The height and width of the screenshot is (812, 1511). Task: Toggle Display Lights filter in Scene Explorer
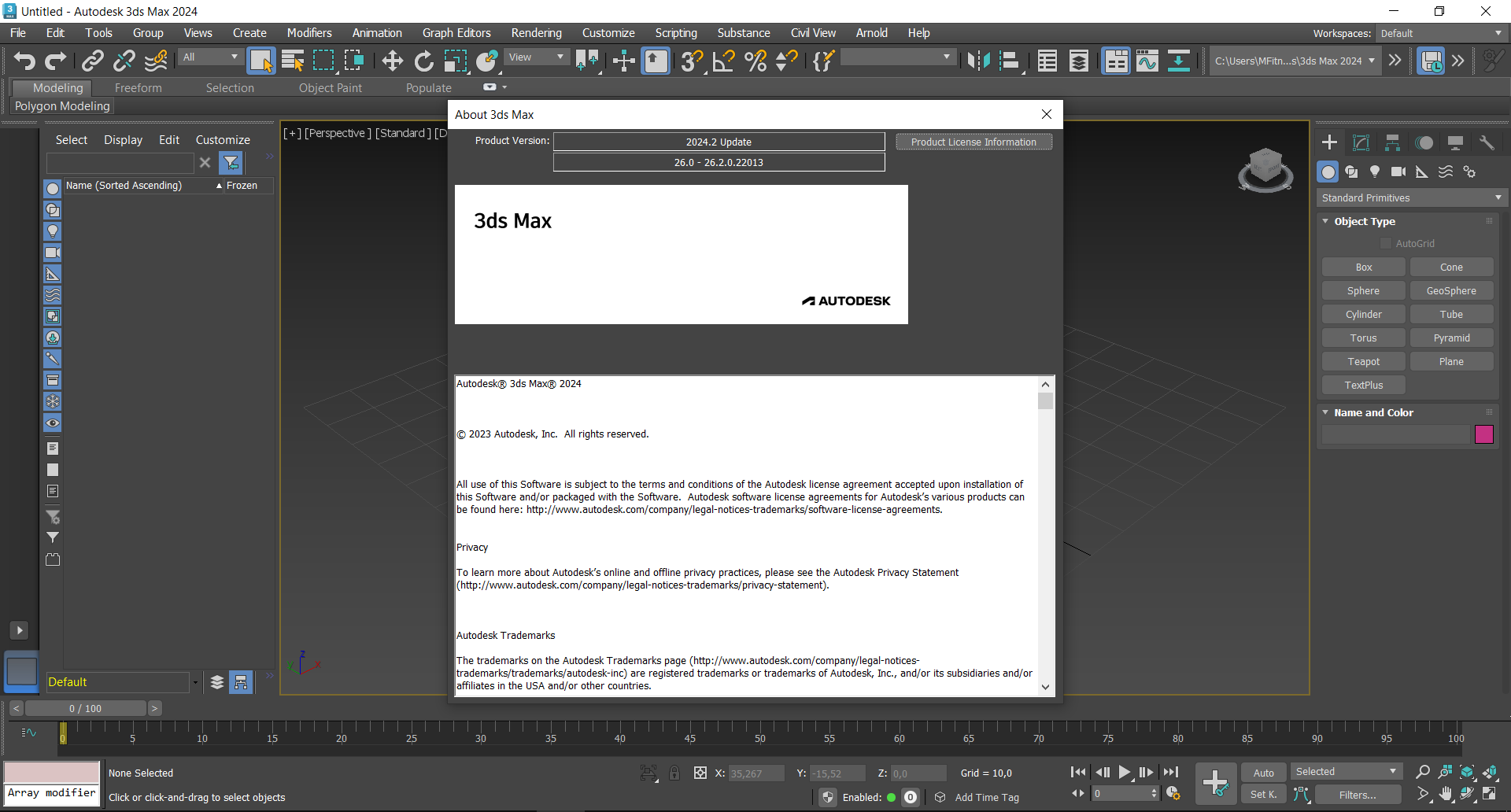(53, 231)
